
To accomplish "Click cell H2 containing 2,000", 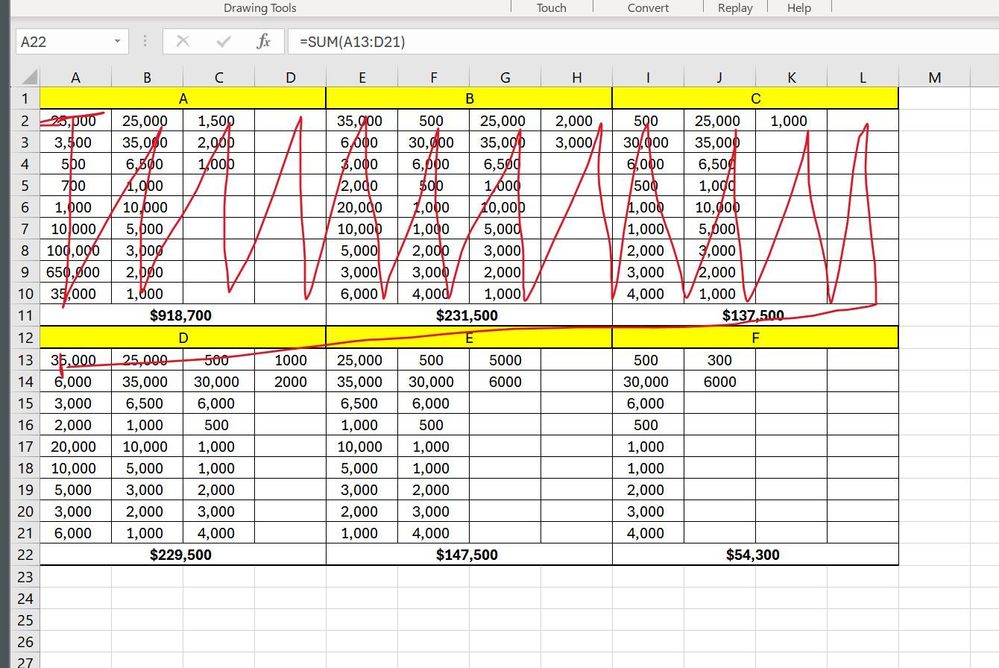I will 576,120.
